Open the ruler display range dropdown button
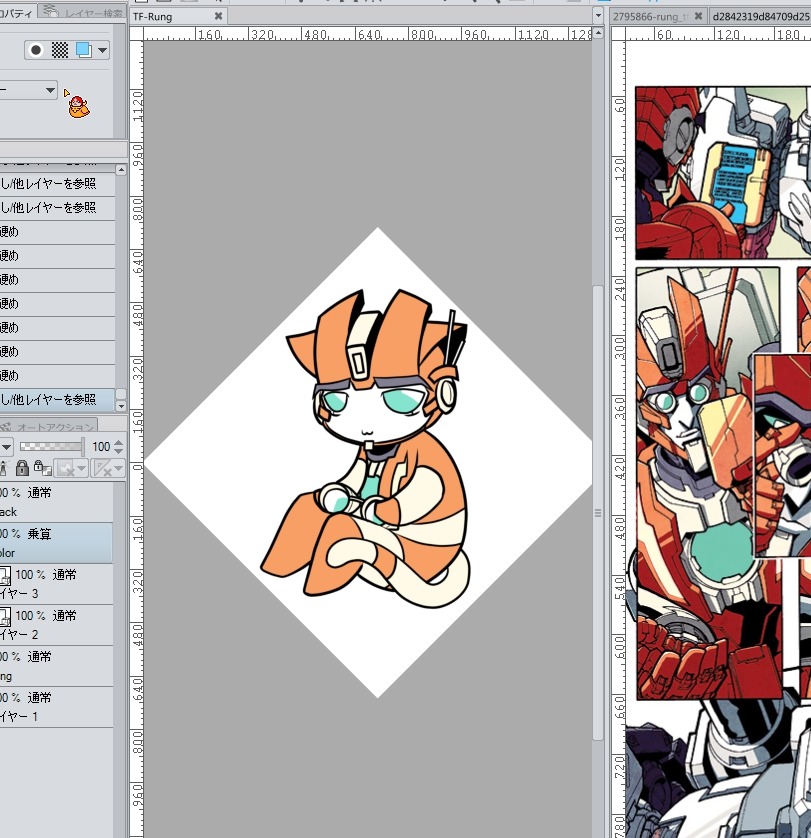 coord(108,469)
